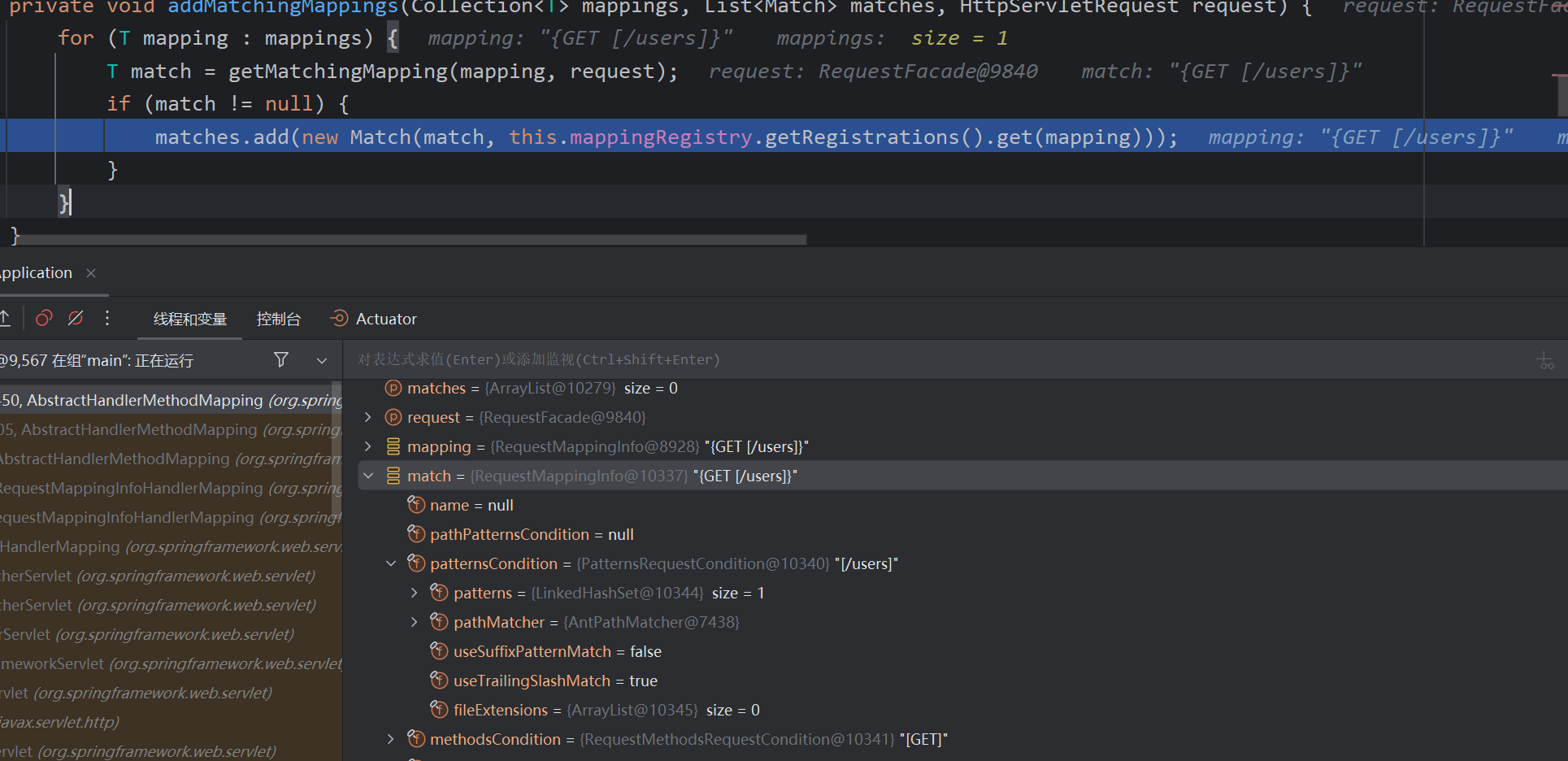Select the third AbstractHandlerMethodMapping stack frame
The height and width of the screenshot is (761, 1568).
point(169,459)
